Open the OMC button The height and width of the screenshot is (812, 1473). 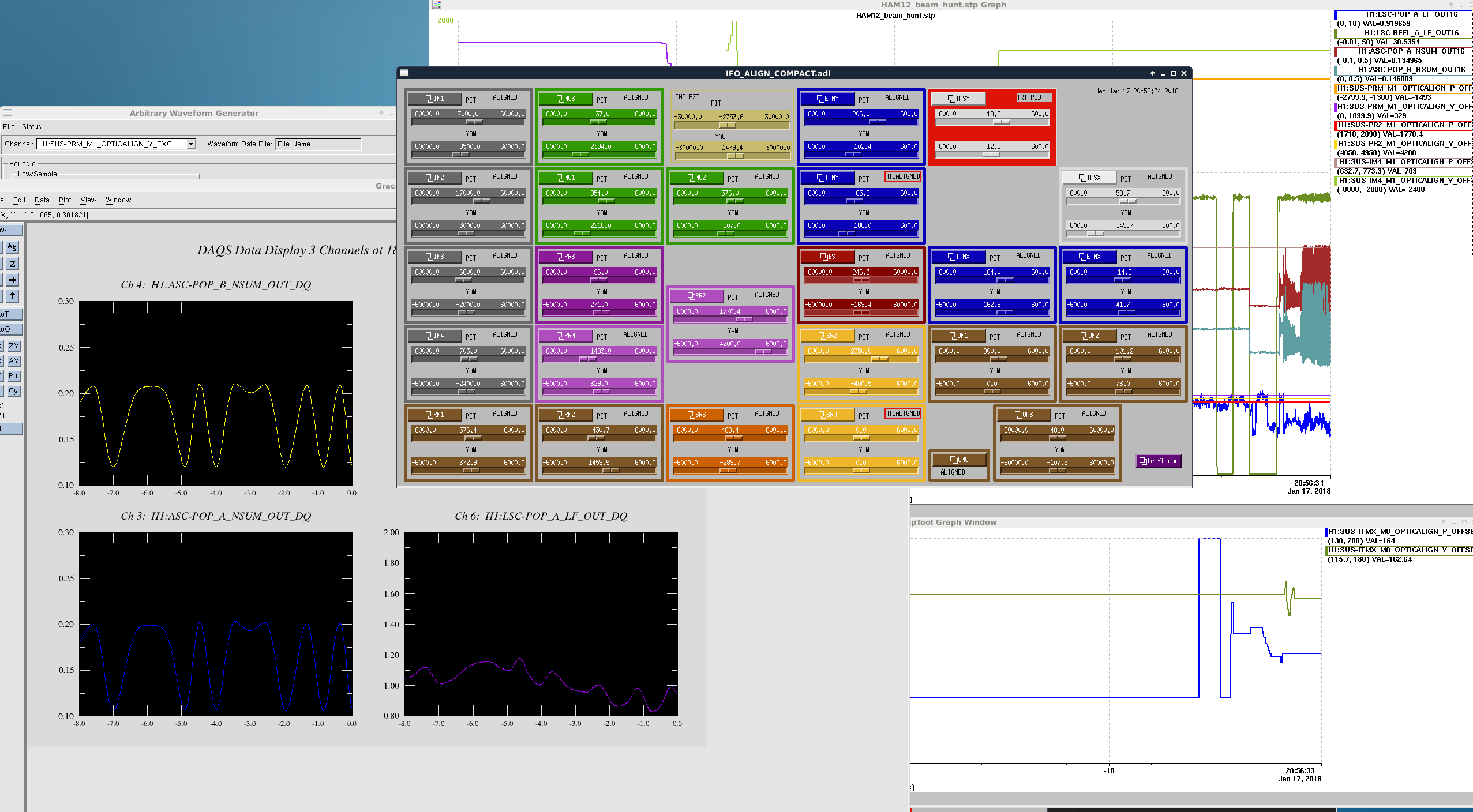(x=958, y=460)
